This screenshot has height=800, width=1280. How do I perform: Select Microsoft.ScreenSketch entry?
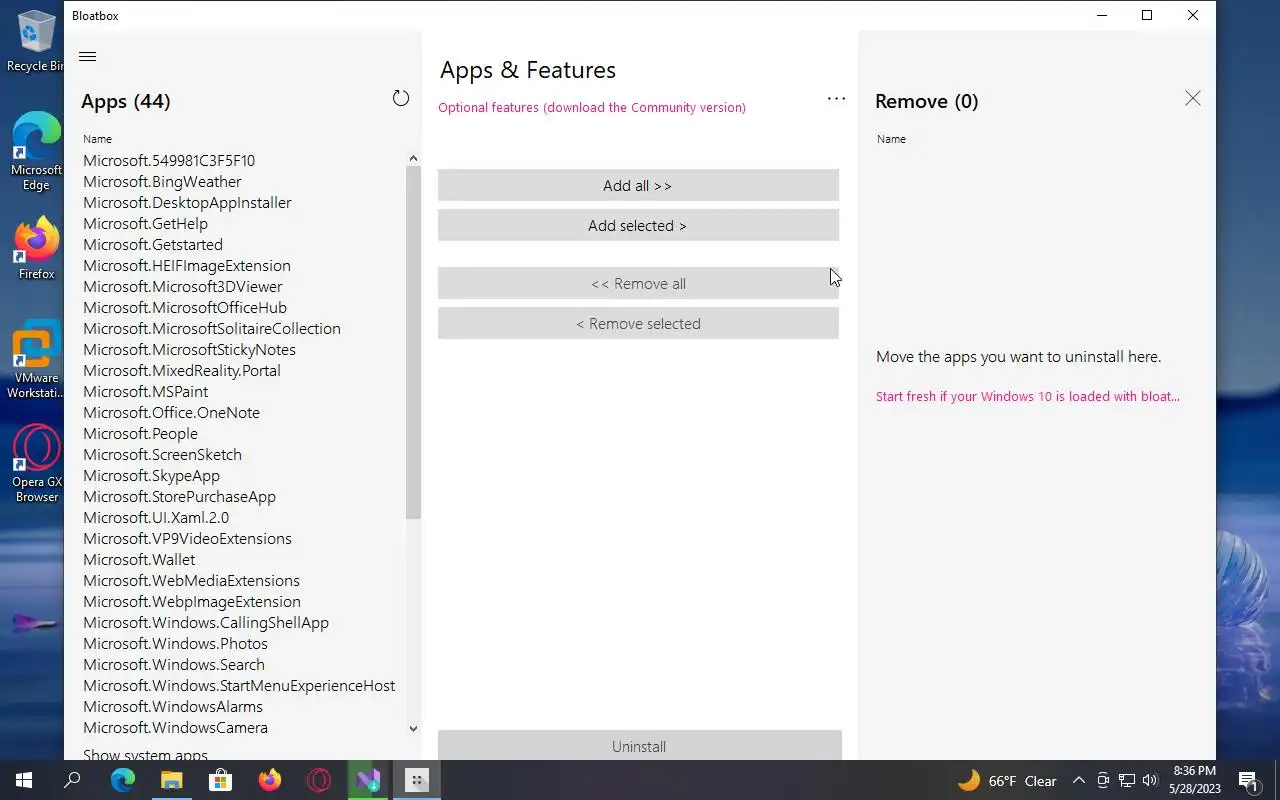click(162, 454)
